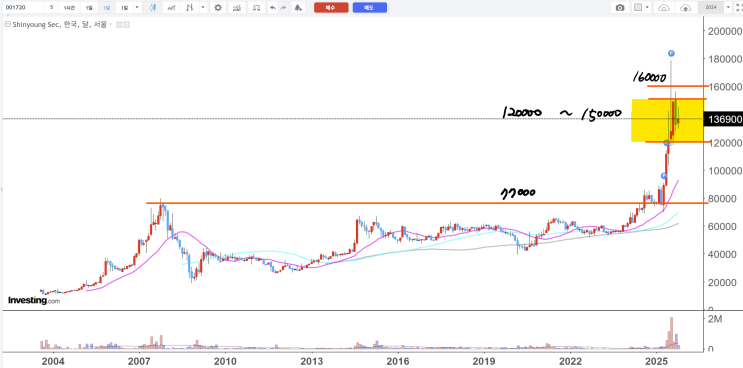743x368 pixels.
Task: Click the 2024 layout name button
Action: point(710,8)
